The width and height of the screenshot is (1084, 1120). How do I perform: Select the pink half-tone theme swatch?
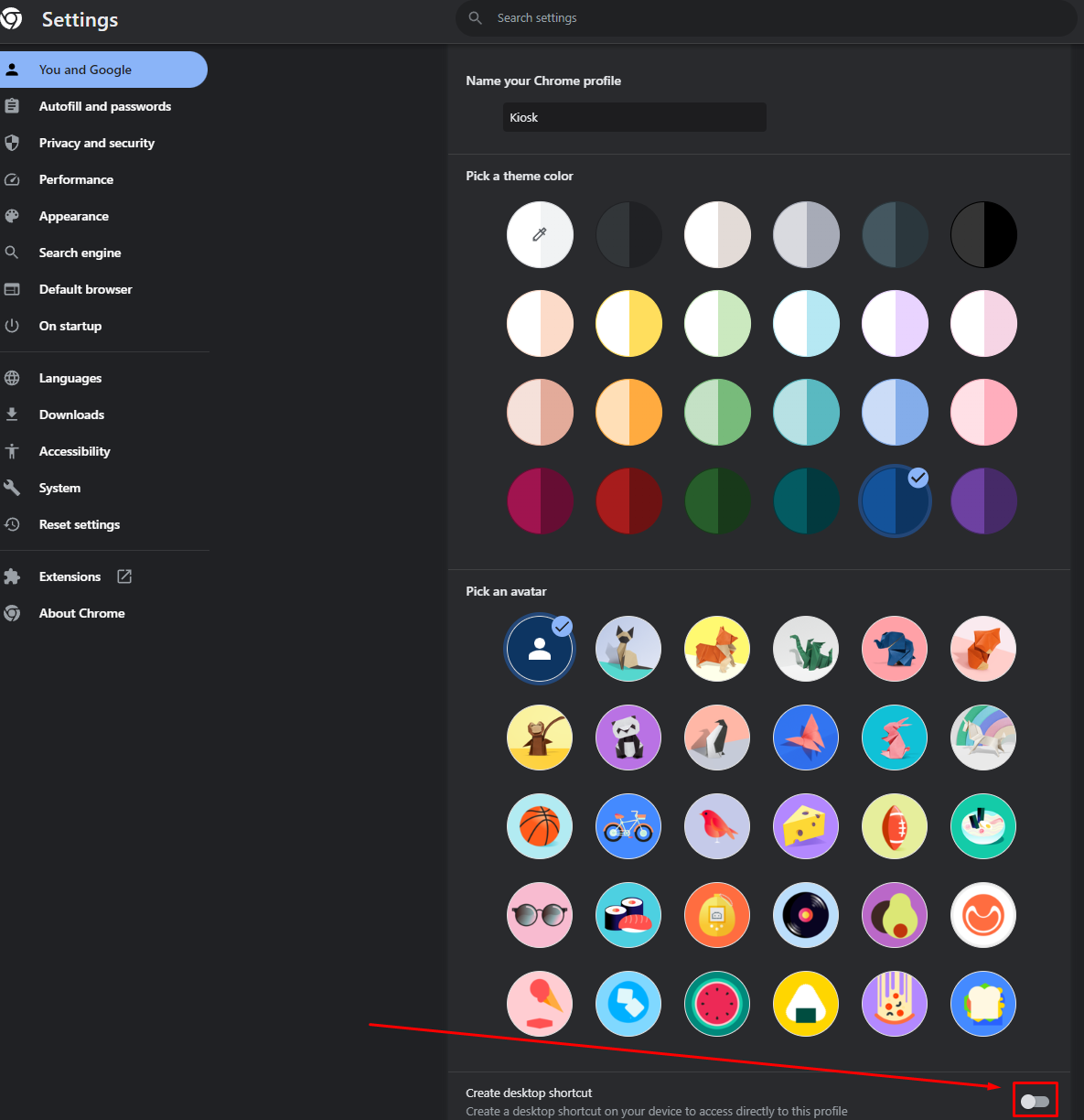point(984,413)
